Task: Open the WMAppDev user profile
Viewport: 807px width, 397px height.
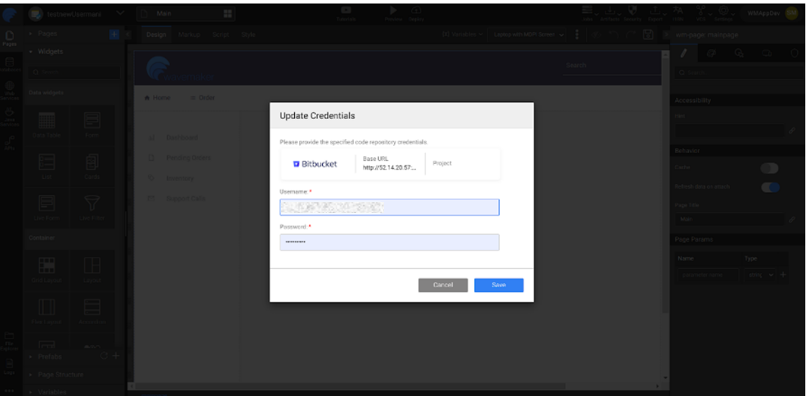Action: (771, 14)
